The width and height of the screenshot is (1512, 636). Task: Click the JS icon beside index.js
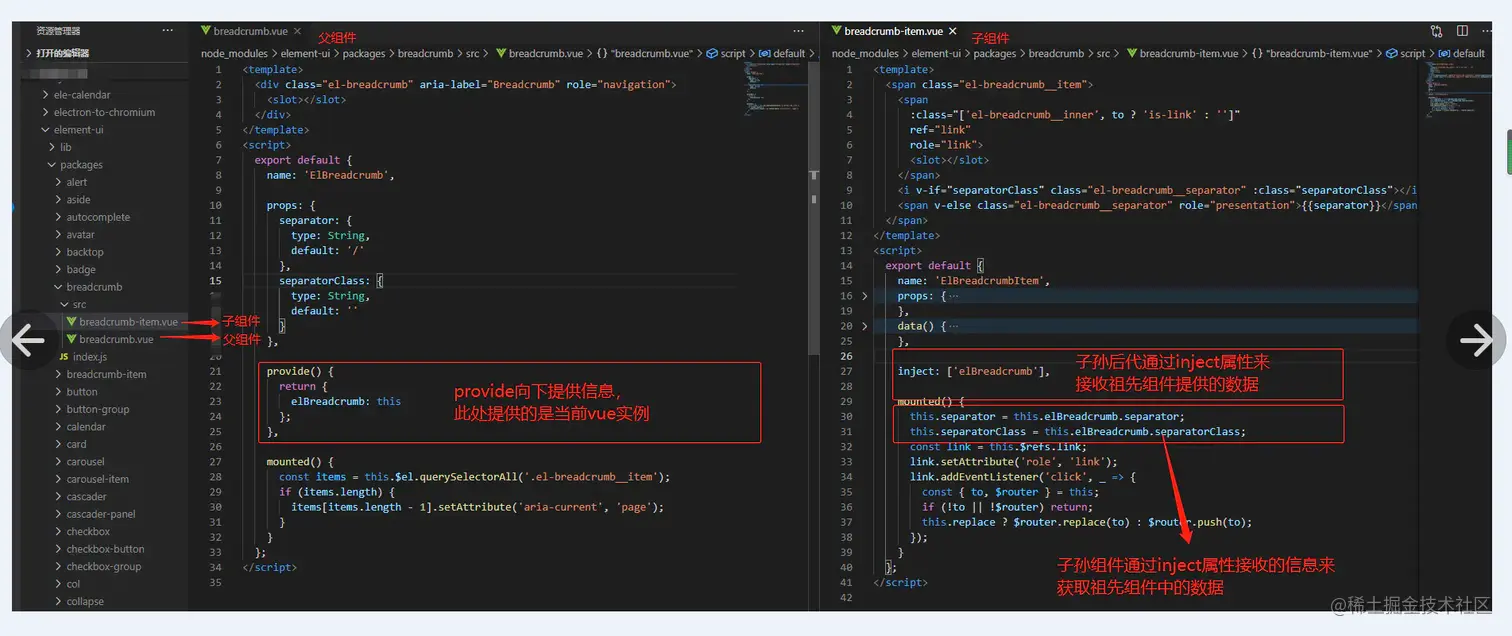[64, 357]
